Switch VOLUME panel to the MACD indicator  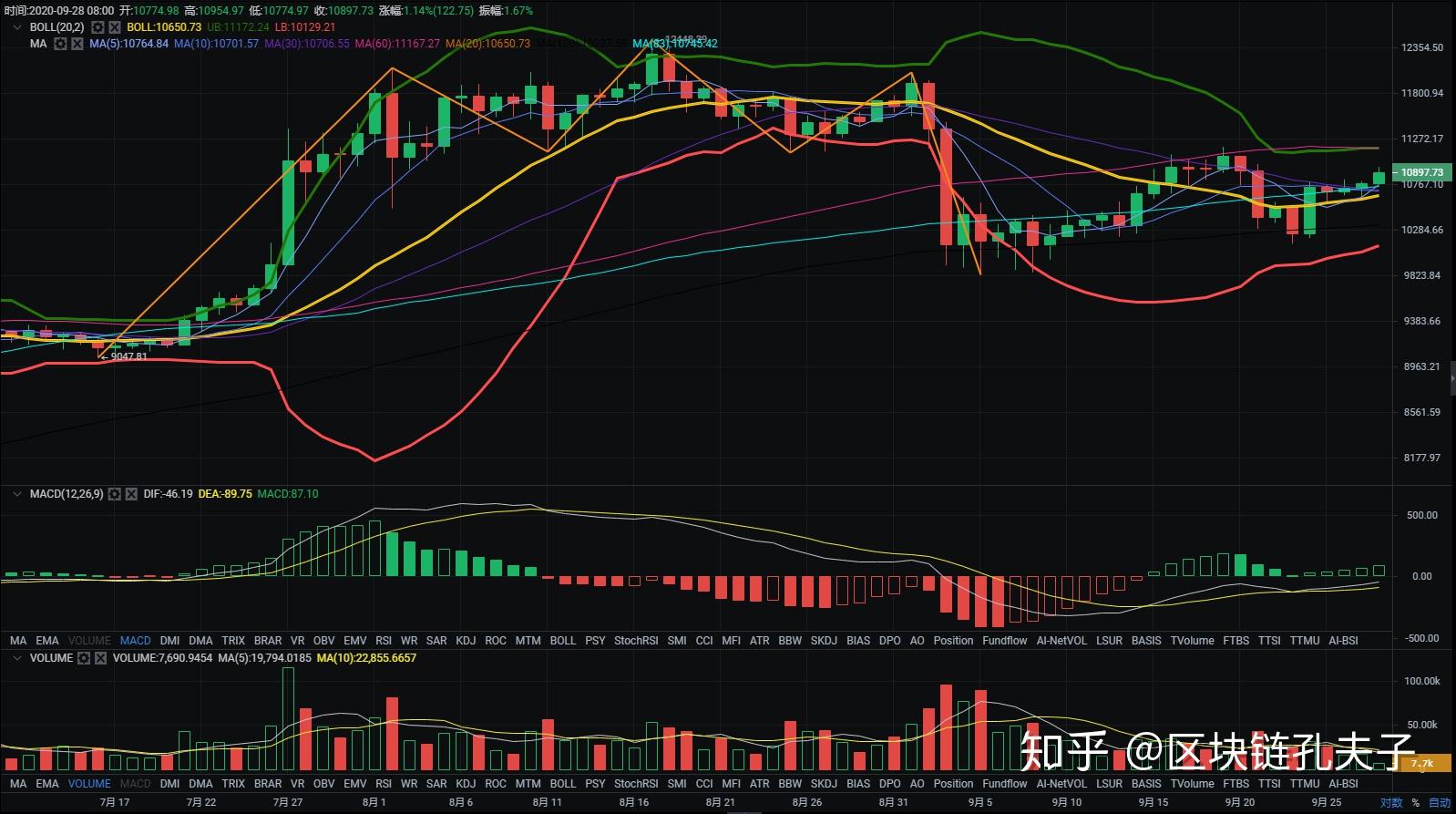pyautogui.click(x=136, y=784)
